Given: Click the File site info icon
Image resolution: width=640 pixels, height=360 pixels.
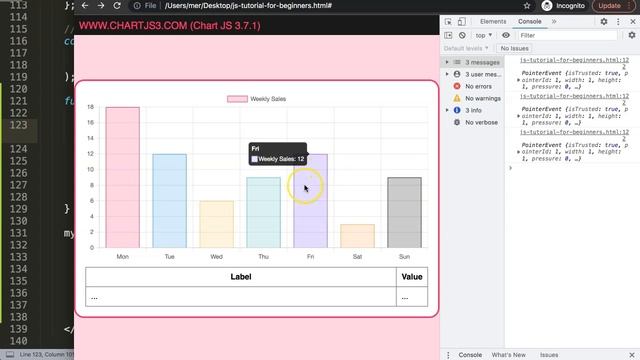Looking at the screenshot, I should click(137, 6).
